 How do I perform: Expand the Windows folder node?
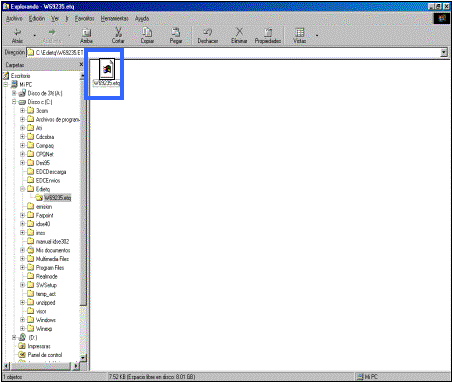click(x=22, y=320)
